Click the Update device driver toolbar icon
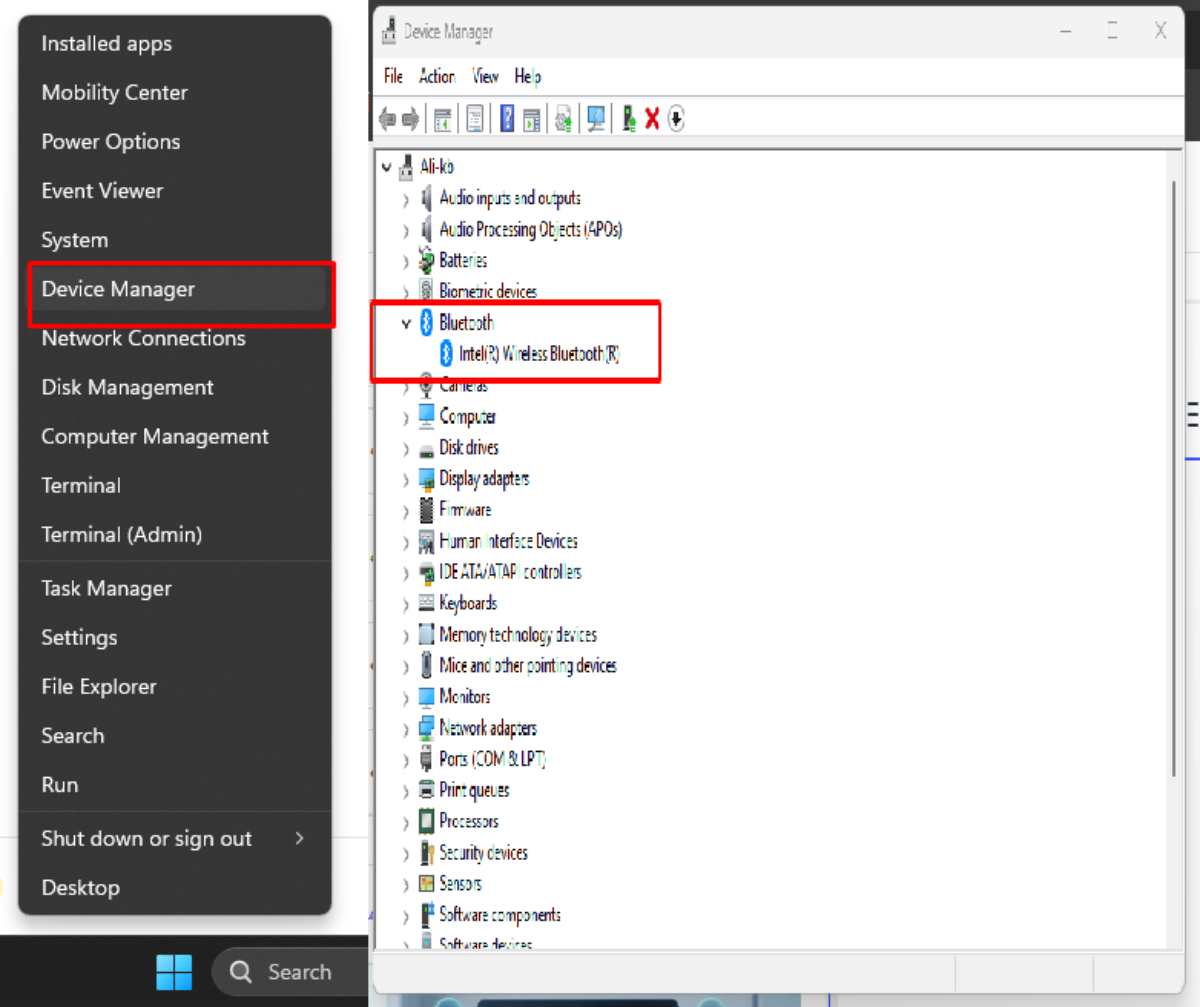Screen dimensions: 1200x1007 coord(564,120)
